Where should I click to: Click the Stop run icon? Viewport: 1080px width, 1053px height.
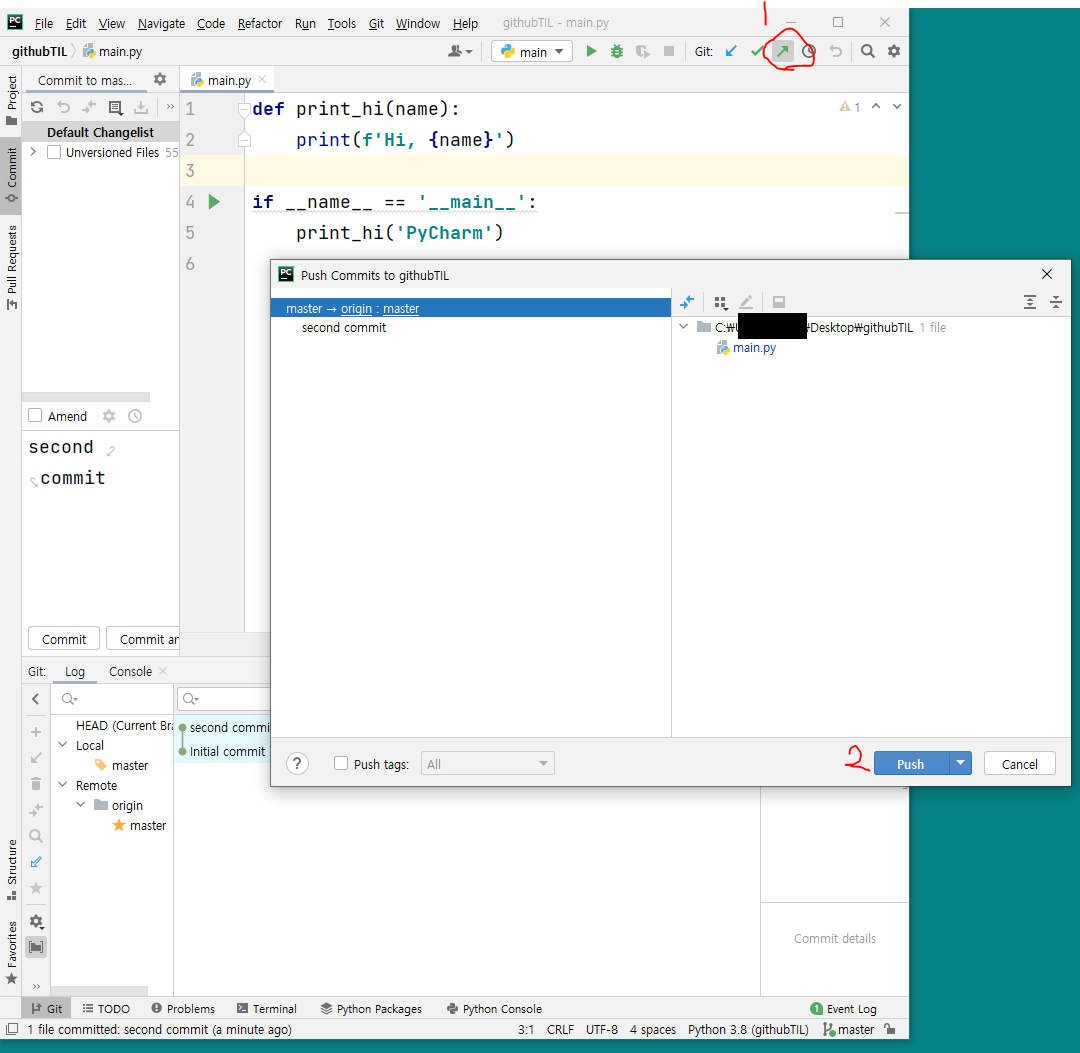click(x=668, y=51)
